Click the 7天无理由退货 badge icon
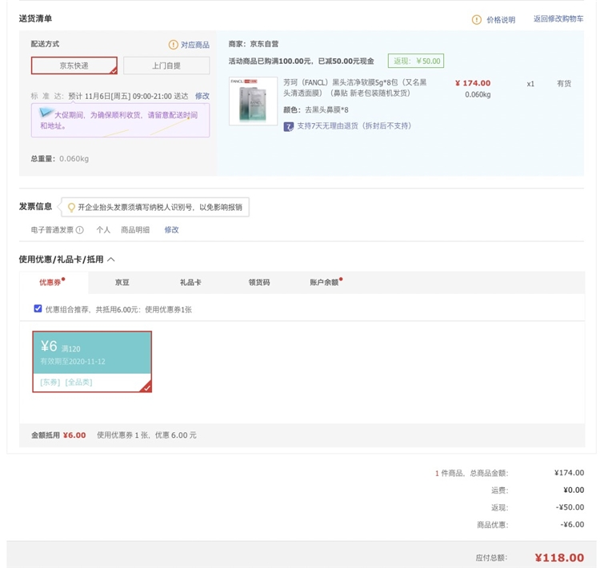 click(x=289, y=126)
